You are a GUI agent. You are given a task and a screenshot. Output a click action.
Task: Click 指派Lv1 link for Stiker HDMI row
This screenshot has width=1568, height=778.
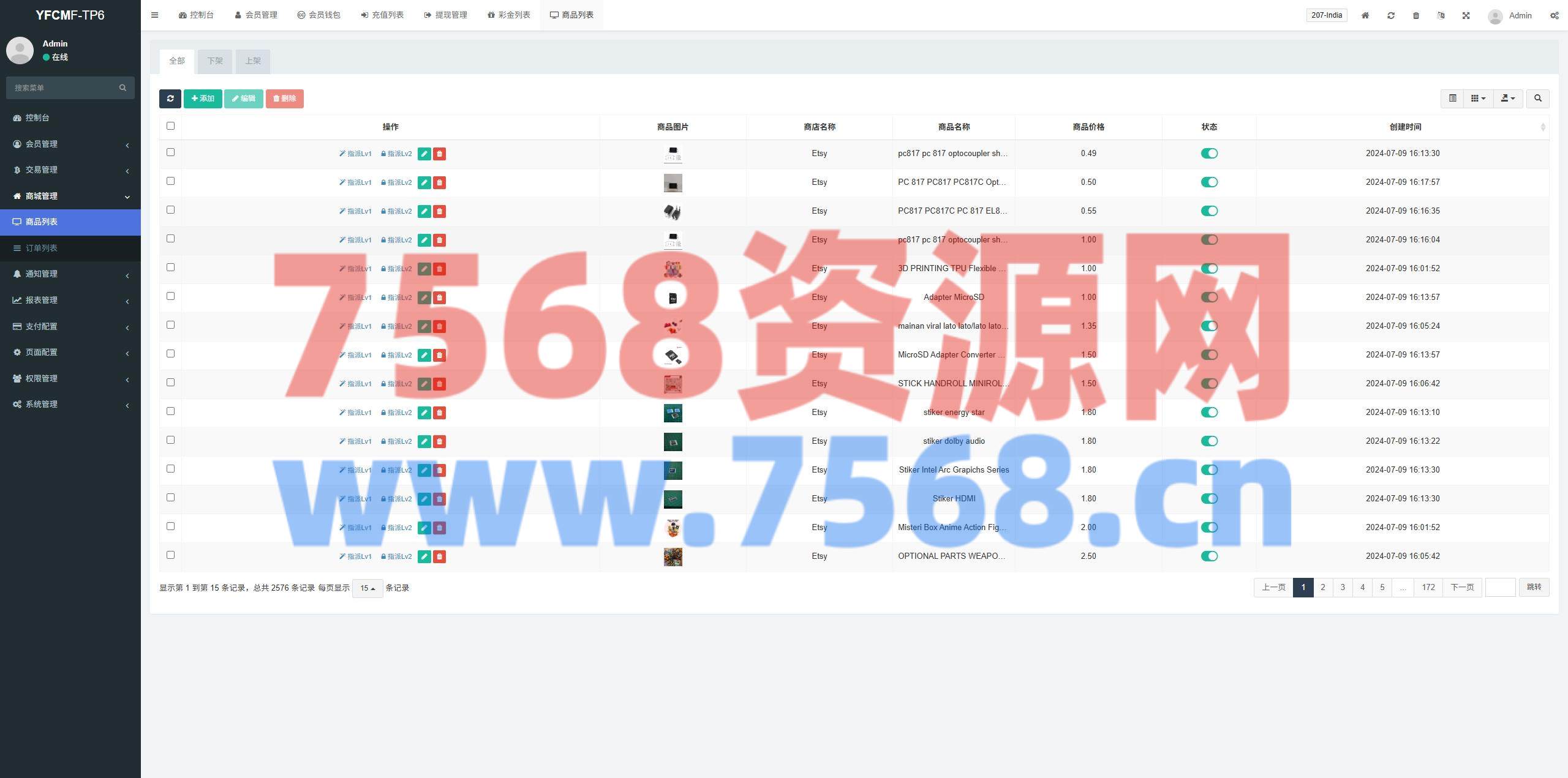[355, 499]
